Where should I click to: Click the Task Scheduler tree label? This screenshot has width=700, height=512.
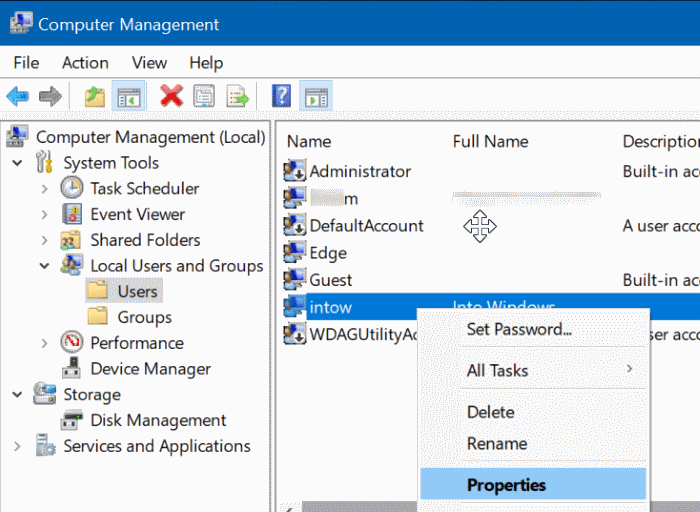pyautogui.click(x=145, y=188)
